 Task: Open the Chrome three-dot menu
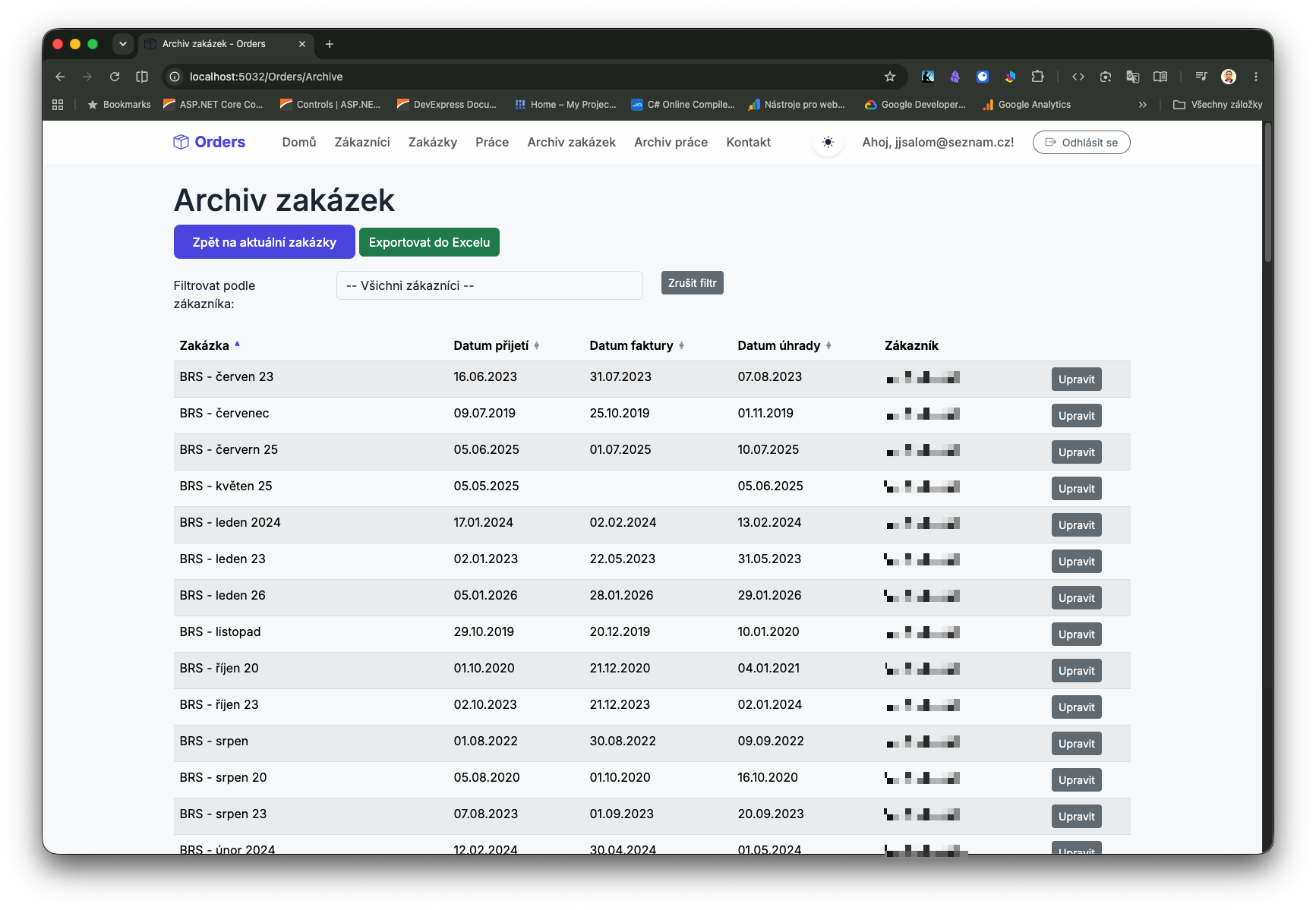click(x=1256, y=77)
